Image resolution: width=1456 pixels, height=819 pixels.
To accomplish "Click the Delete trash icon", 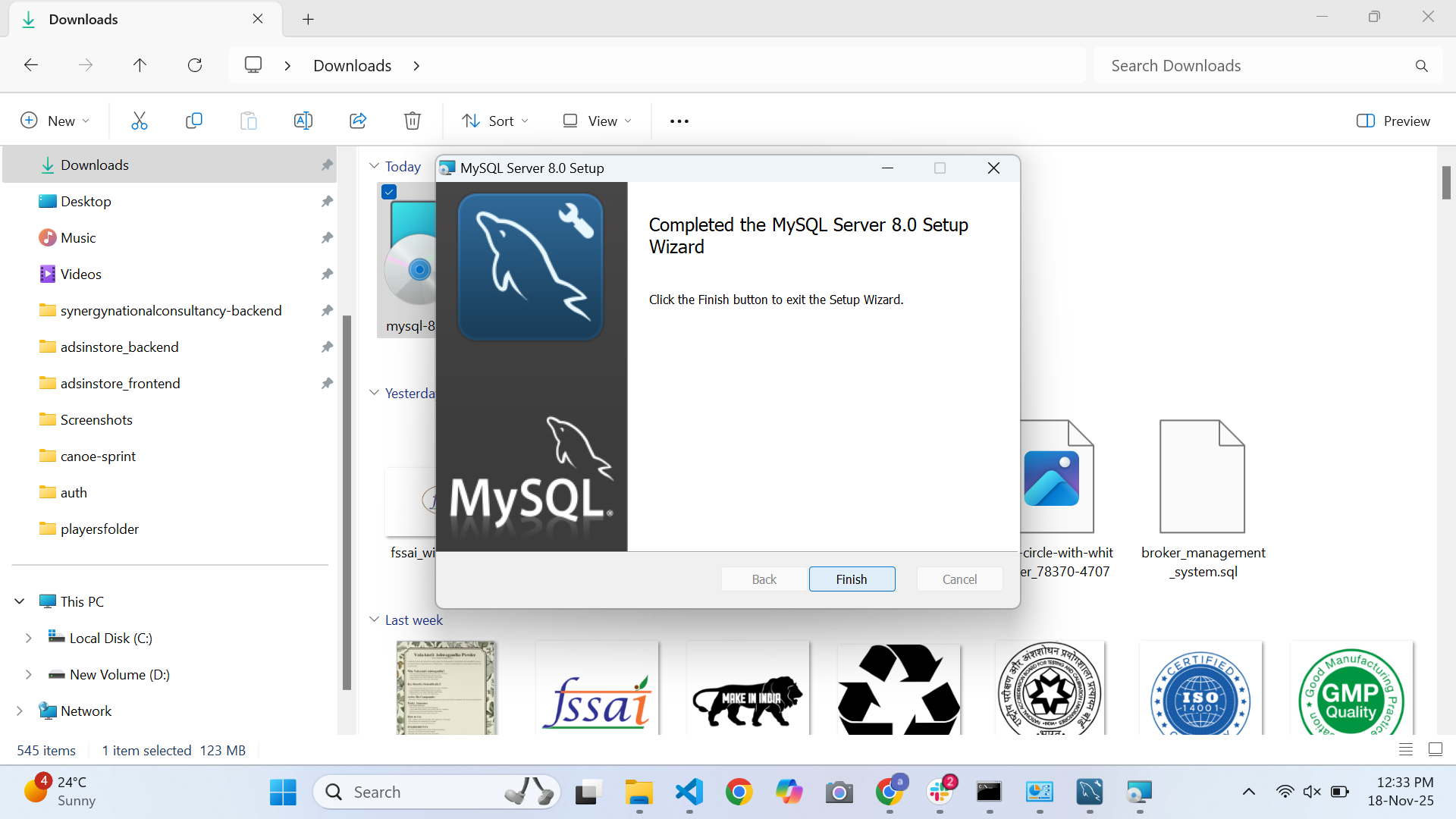I will [412, 121].
